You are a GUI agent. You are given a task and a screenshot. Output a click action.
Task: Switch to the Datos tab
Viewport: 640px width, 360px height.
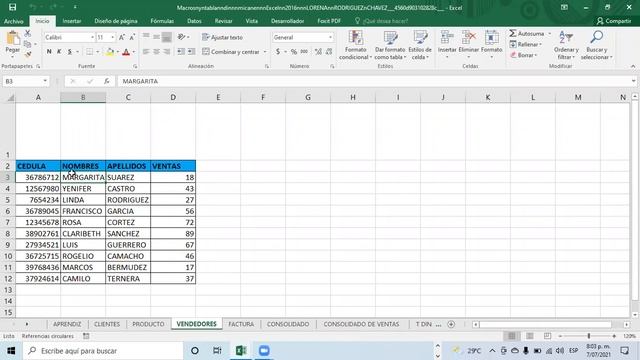tap(194, 21)
